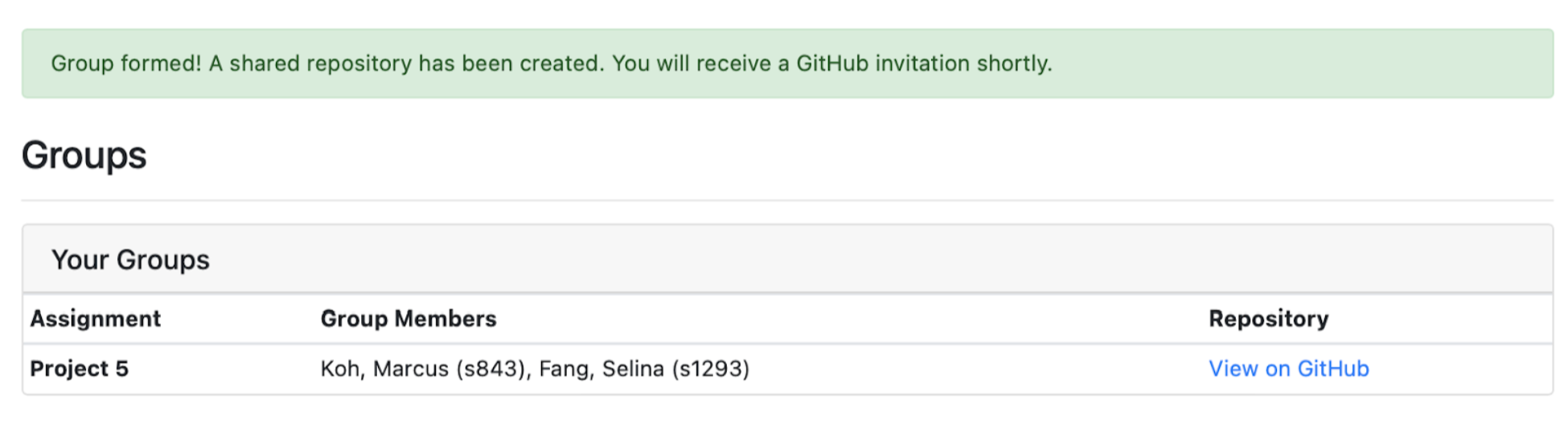
Task: Click the name Fang, Selina
Action: 601,369
